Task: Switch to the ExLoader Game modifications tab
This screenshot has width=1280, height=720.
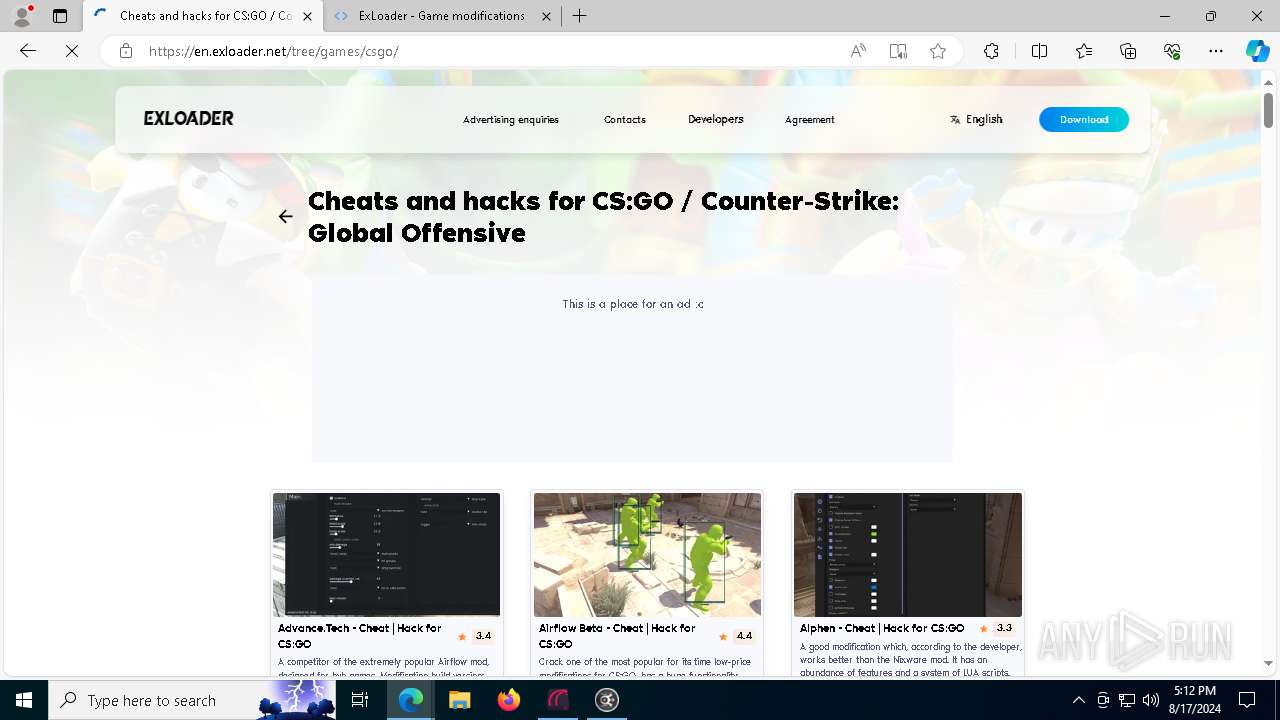Action: [x=441, y=16]
